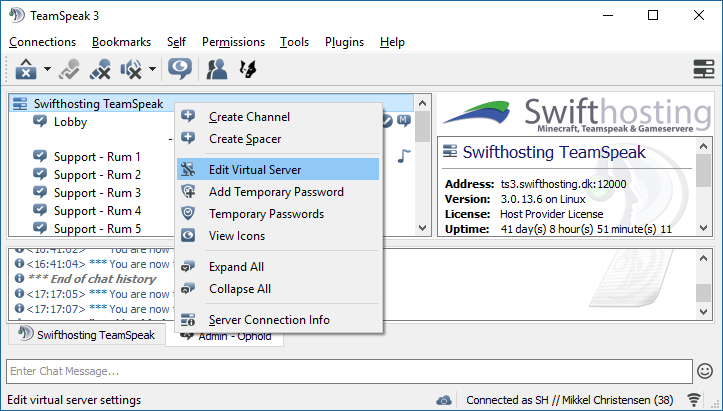The height and width of the screenshot is (411, 723).
Task: Click server info panel scroll down arrow
Action: coord(704,228)
